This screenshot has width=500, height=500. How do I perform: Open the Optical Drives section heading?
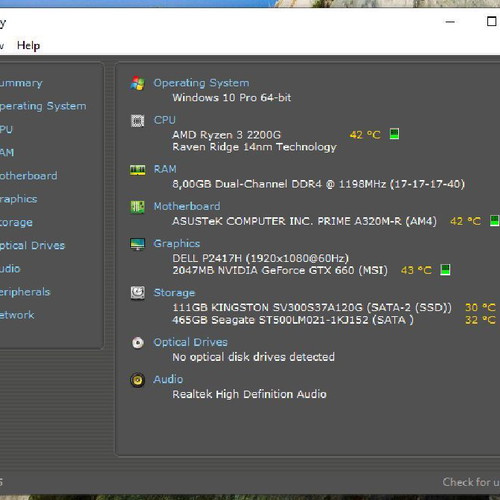(190, 342)
